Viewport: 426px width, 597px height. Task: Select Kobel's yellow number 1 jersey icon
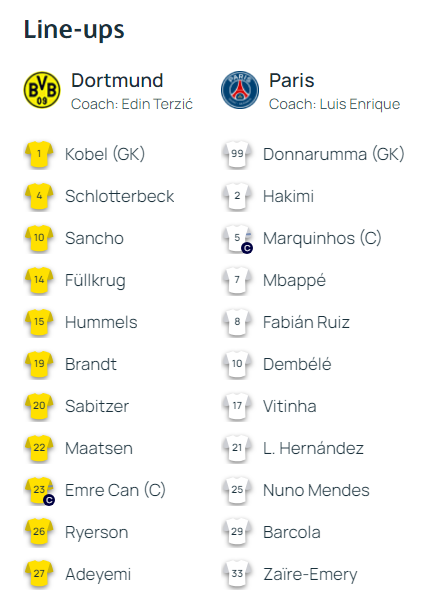[39, 154]
